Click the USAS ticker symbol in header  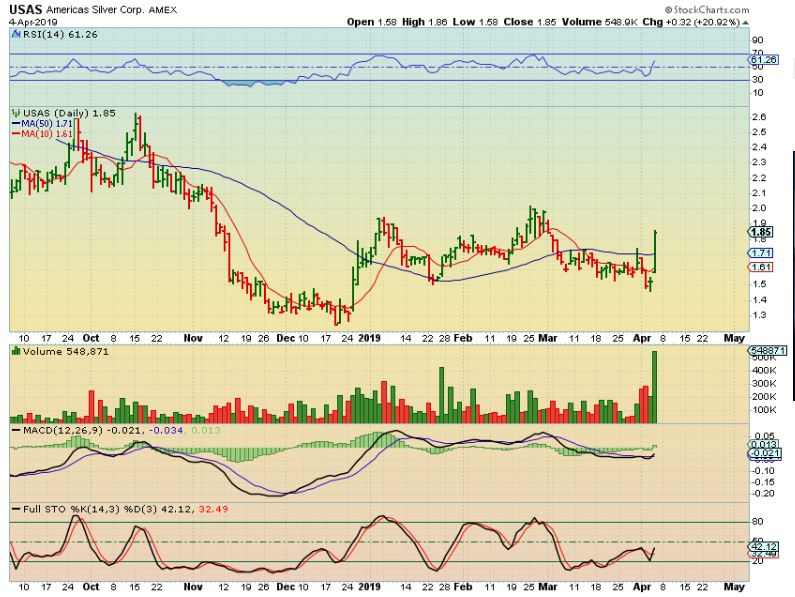(24, 8)
